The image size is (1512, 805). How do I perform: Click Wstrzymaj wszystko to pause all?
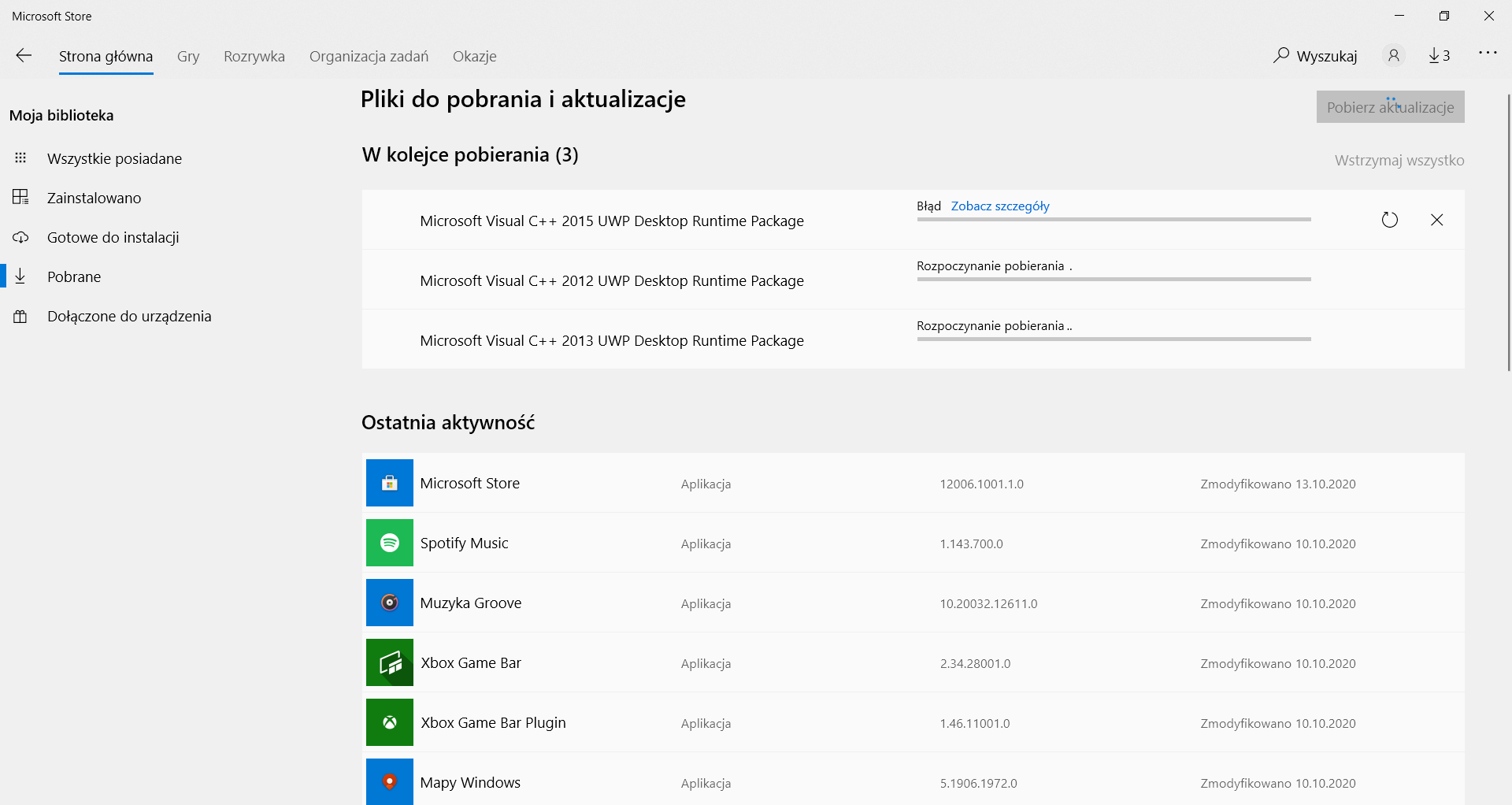point(1399,160)
